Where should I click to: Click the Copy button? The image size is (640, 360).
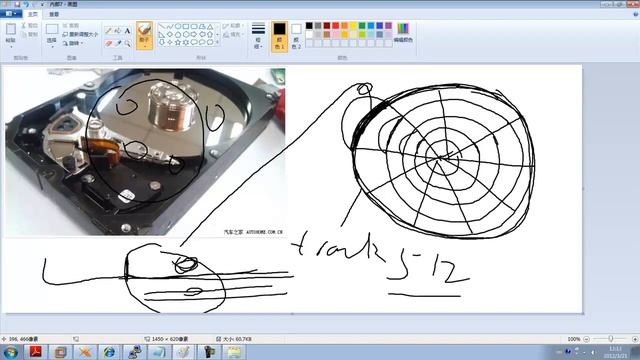click(x=29, y=35)
